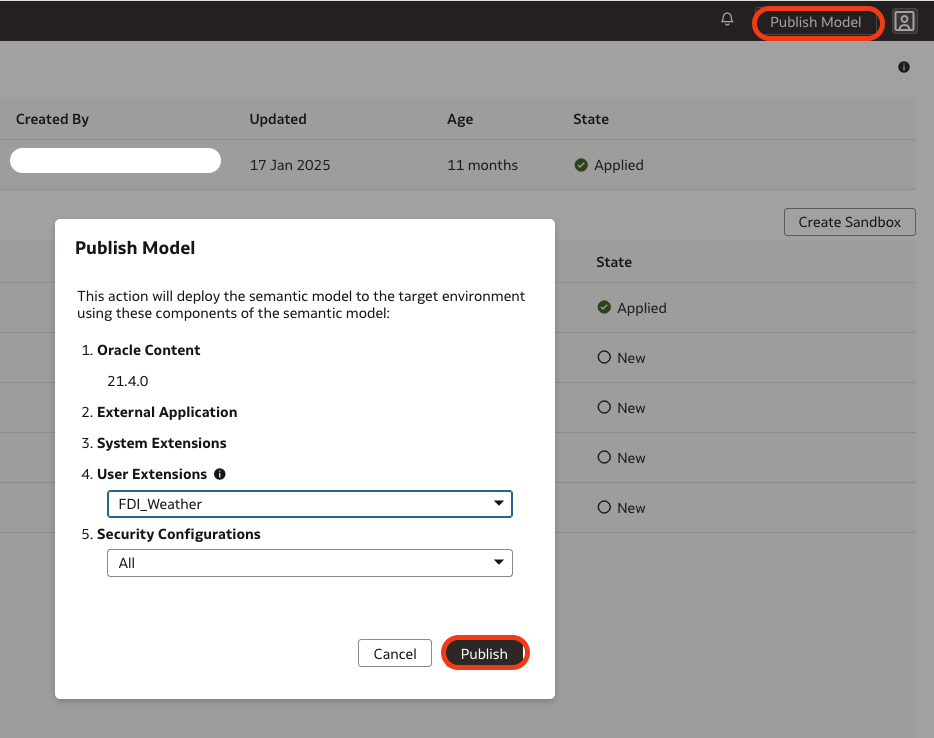This screenshot has height=738, width=934.
Task: Open the user profile menu
Action: (904, 20)
